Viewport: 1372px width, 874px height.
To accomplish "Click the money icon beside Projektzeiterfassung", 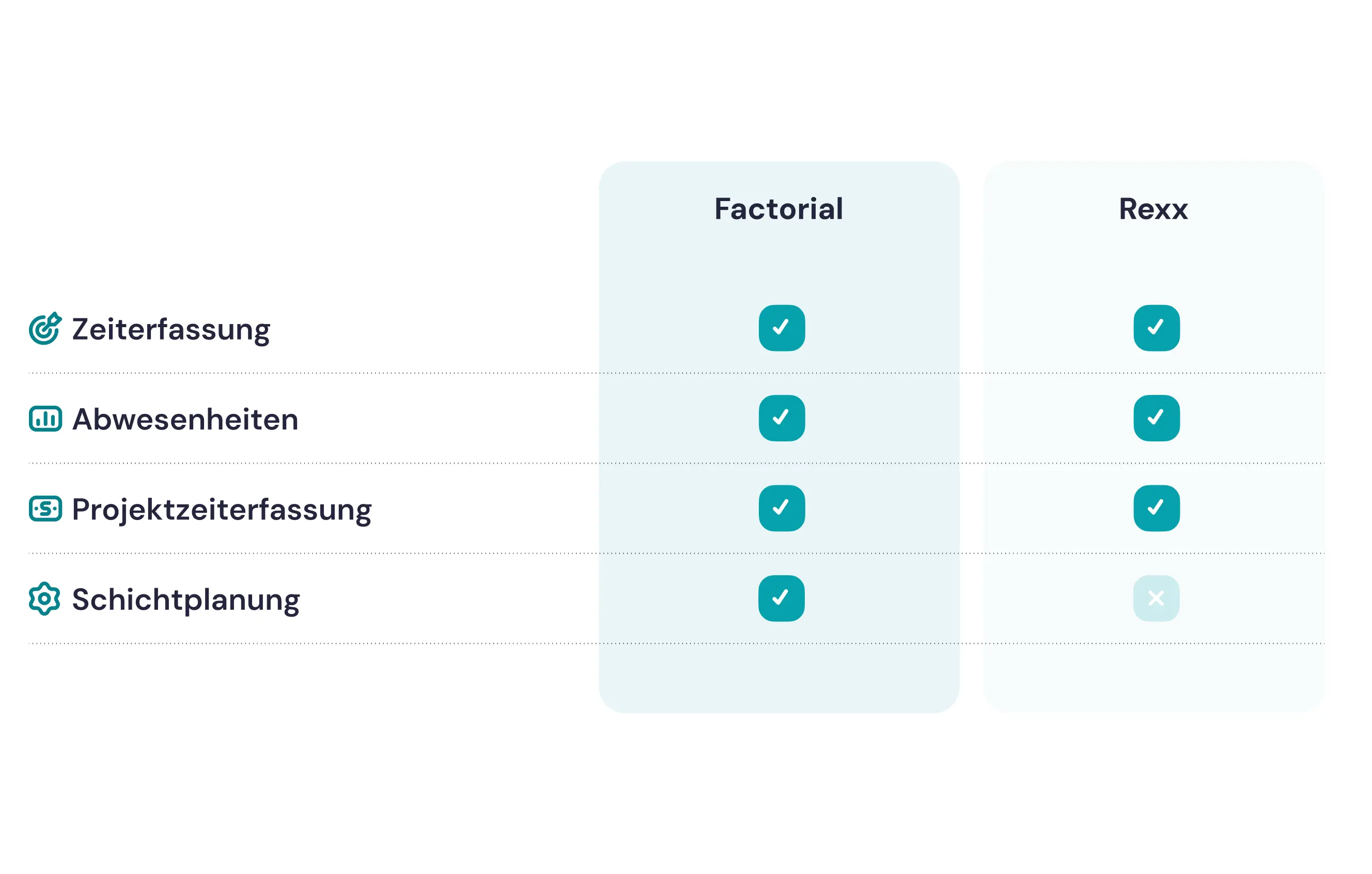I will tap(45, 509).
